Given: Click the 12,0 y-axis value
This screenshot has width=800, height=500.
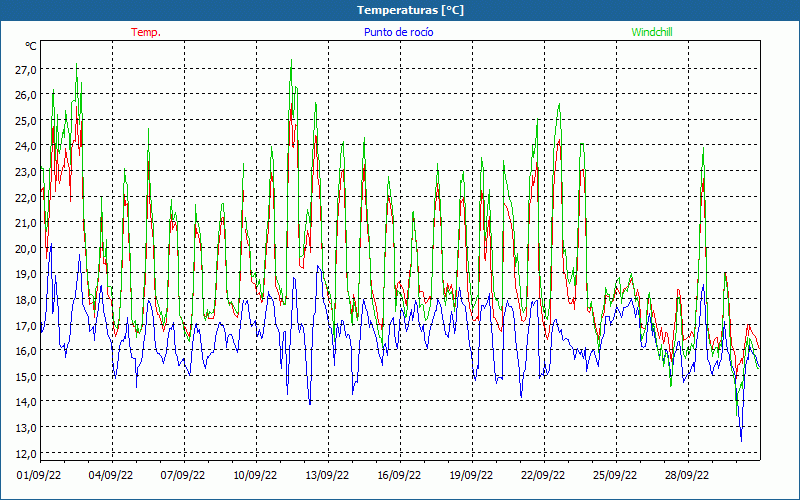Looking at the screenshot, I should point(25,454).
